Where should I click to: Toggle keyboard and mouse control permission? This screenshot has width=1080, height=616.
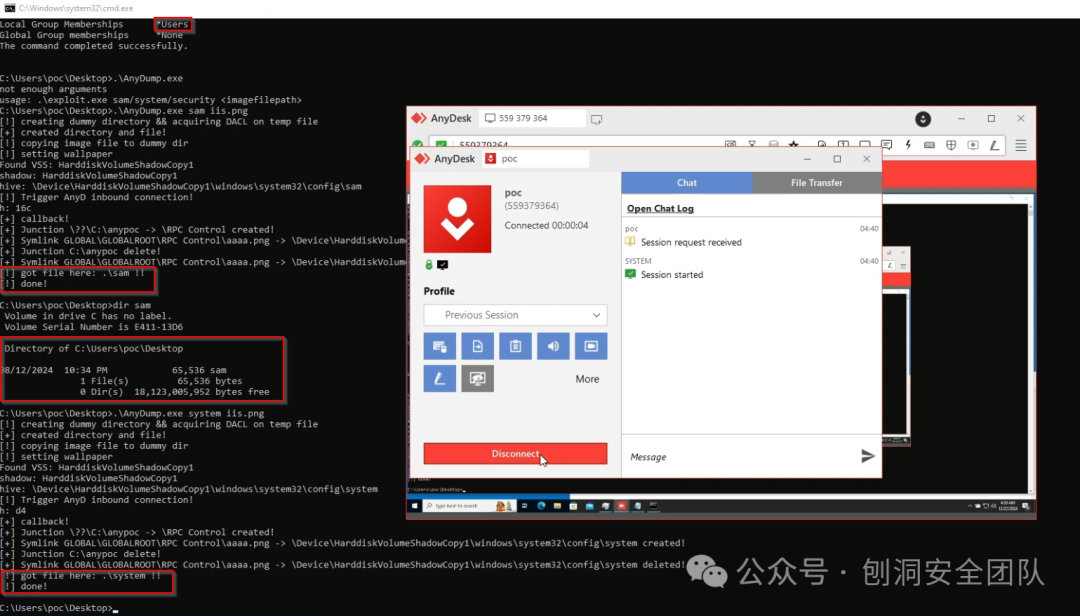[439, 346]
